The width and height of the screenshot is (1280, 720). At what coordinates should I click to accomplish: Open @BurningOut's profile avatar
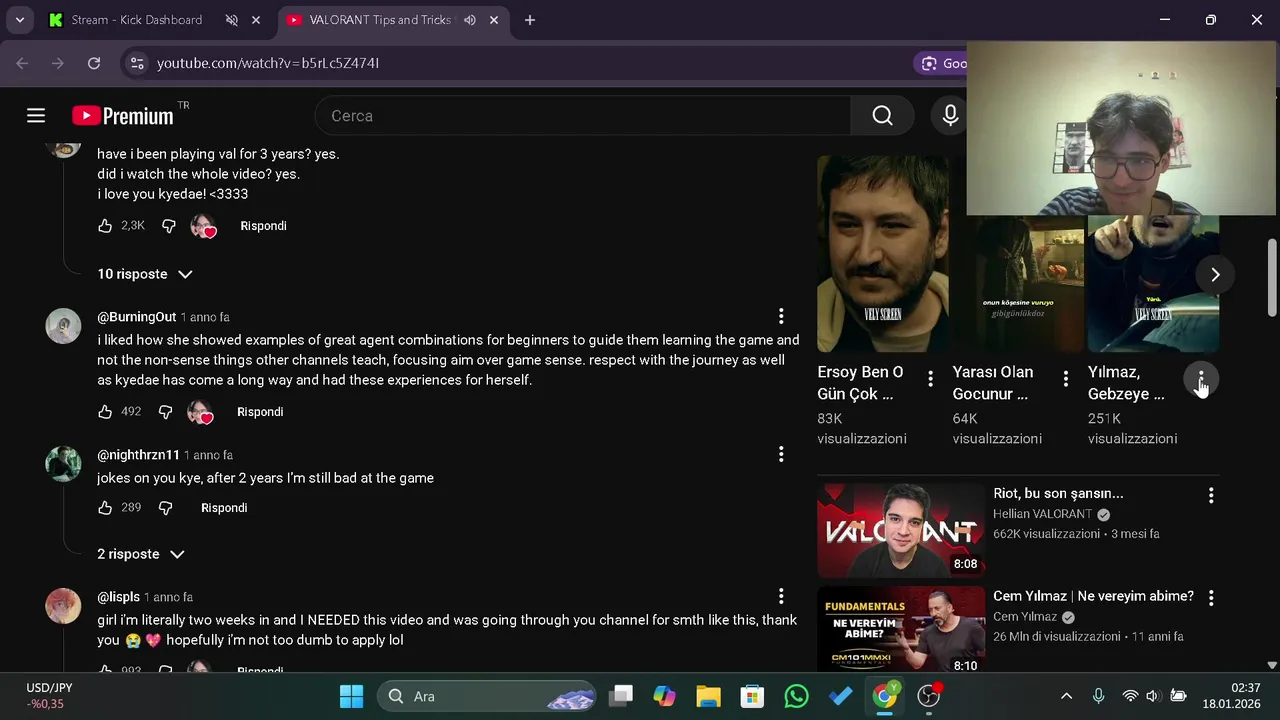(x=63, y=326)
